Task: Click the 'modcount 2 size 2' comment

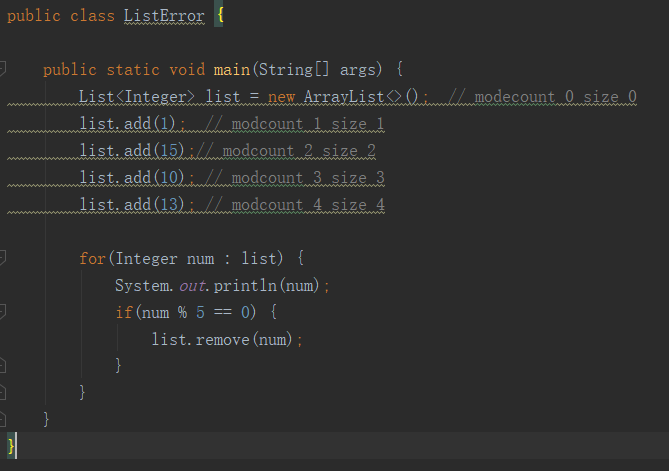Action: point(286,151)
